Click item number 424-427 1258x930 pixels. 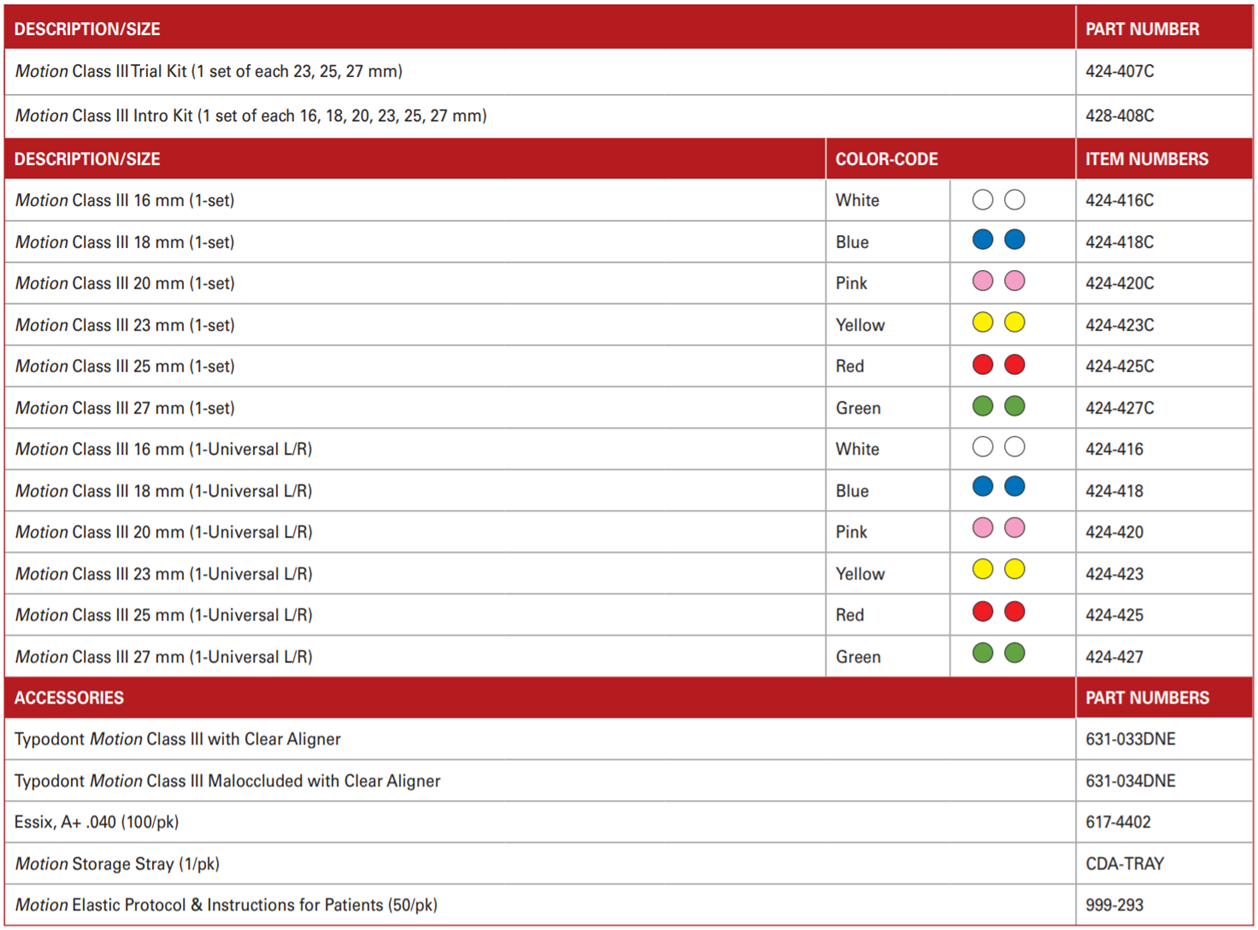pos(1115,657)
